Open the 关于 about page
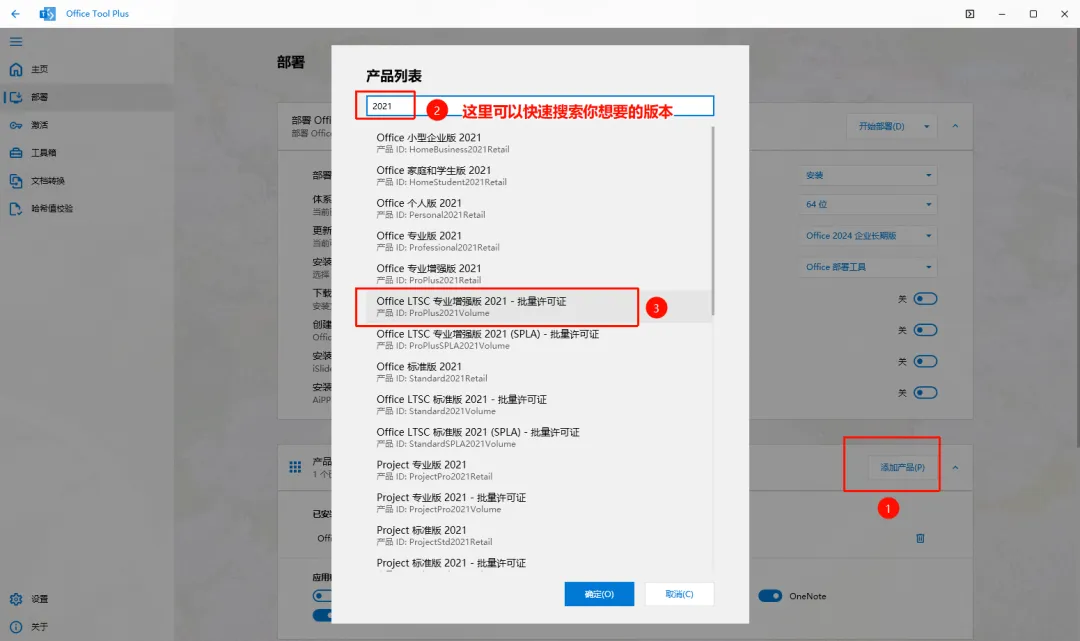The image size is (1080, 641). [87, 627]
